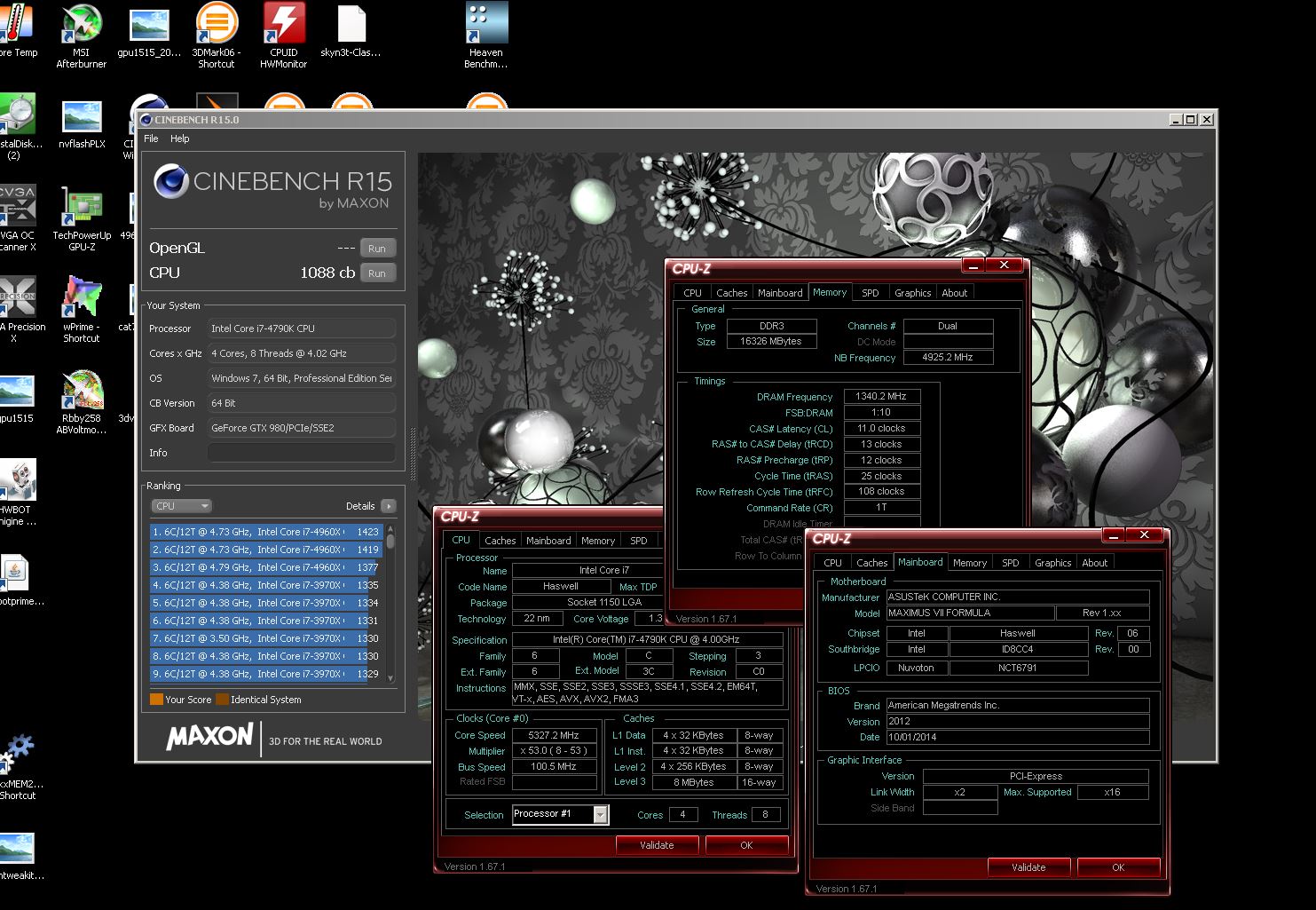Switch to Caches tab in CPU-Z processor window

click(500, 541)
